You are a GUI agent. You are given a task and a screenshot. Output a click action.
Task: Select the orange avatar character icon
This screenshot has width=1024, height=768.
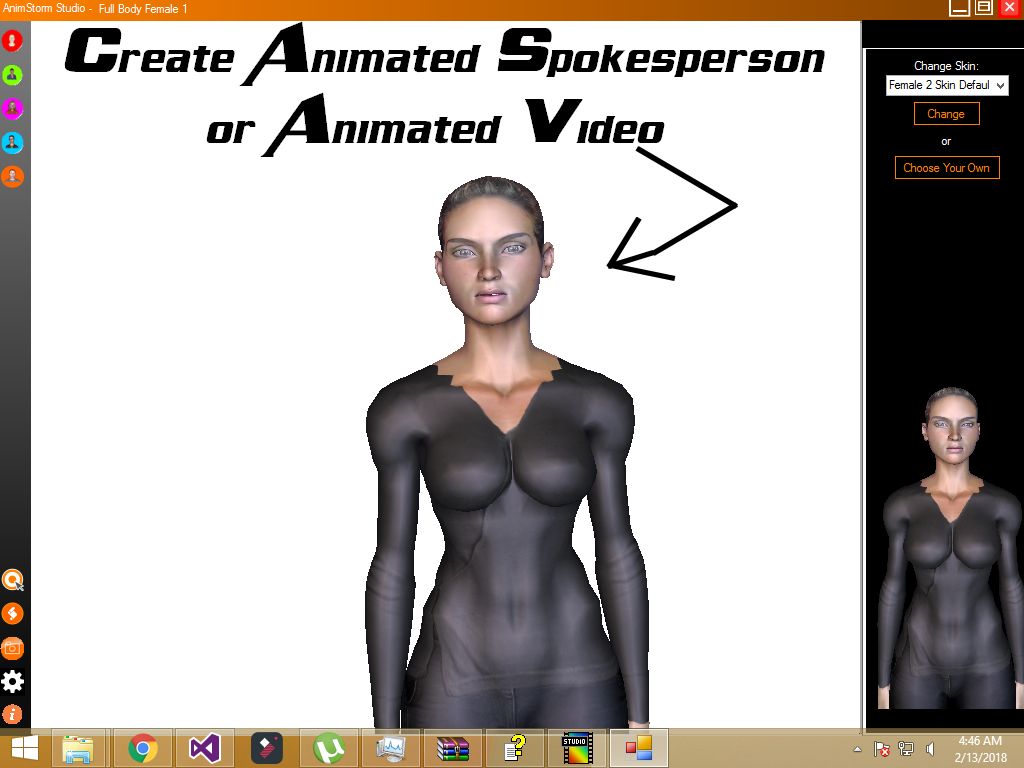point(12,176)
